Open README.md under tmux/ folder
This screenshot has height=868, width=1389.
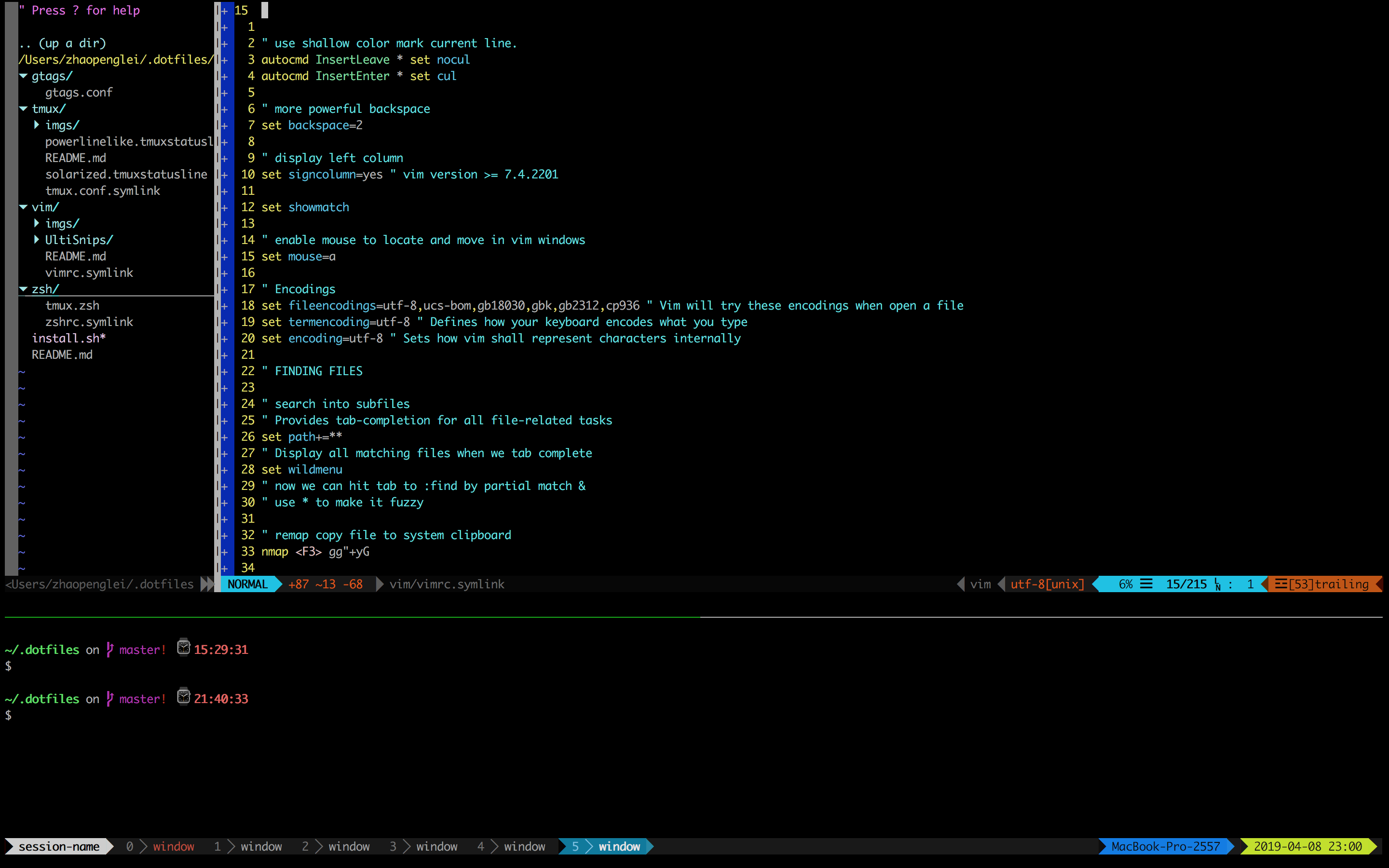point(75,158)
